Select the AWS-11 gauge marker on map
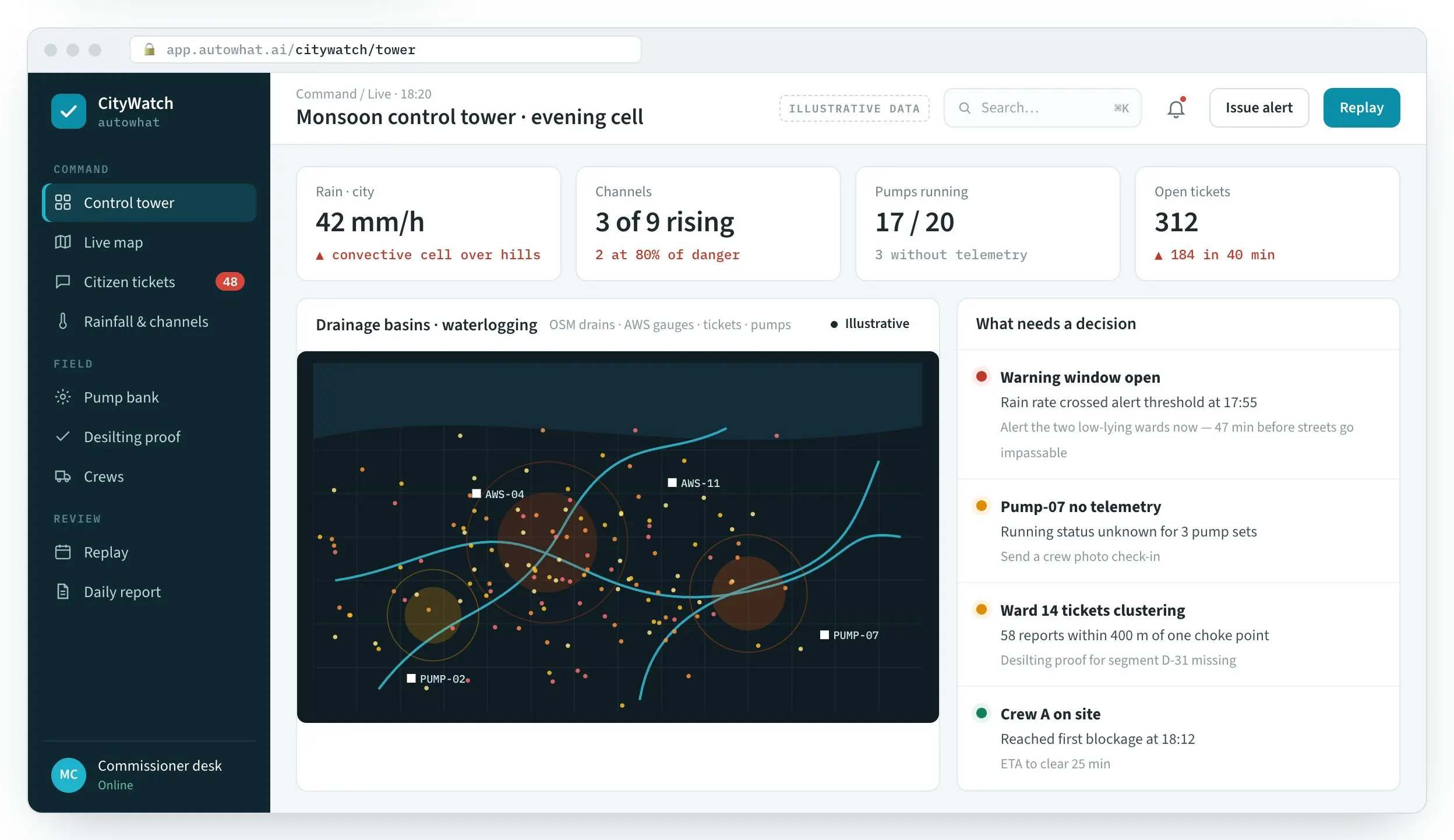1454x840 pixels. (672, 482)
